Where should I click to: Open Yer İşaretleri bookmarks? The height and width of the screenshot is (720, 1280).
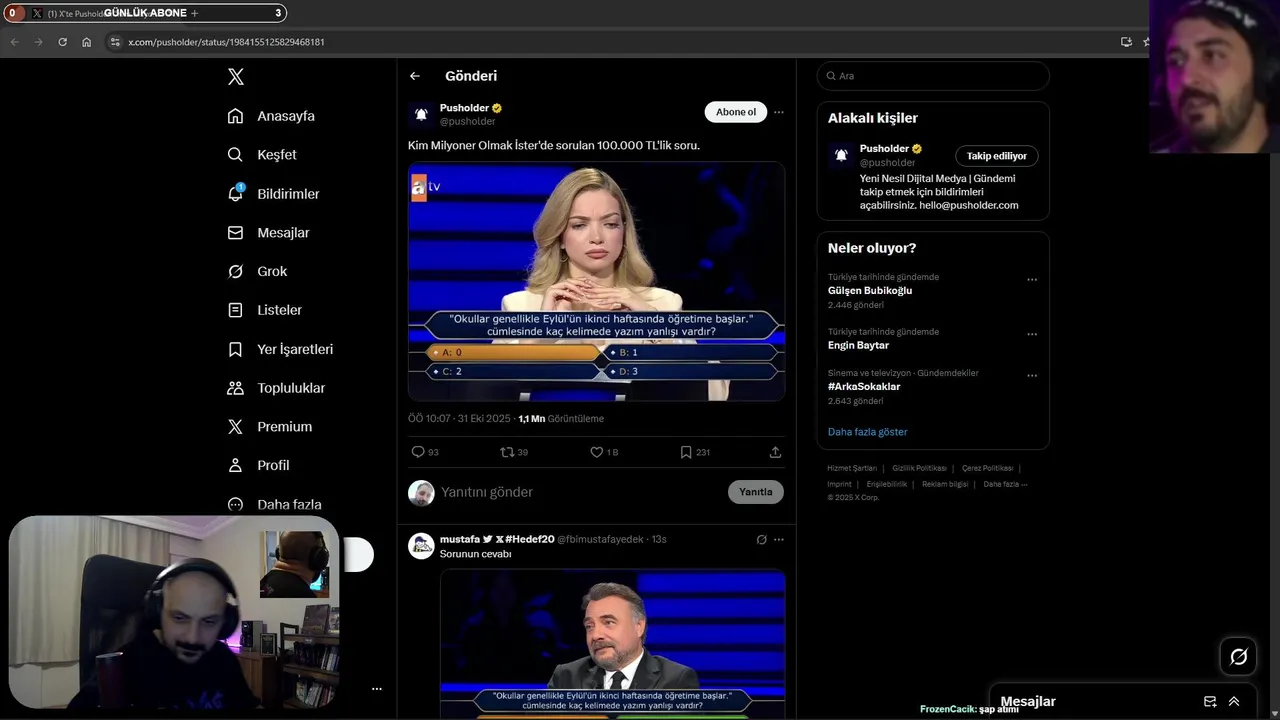click(280, 349)
